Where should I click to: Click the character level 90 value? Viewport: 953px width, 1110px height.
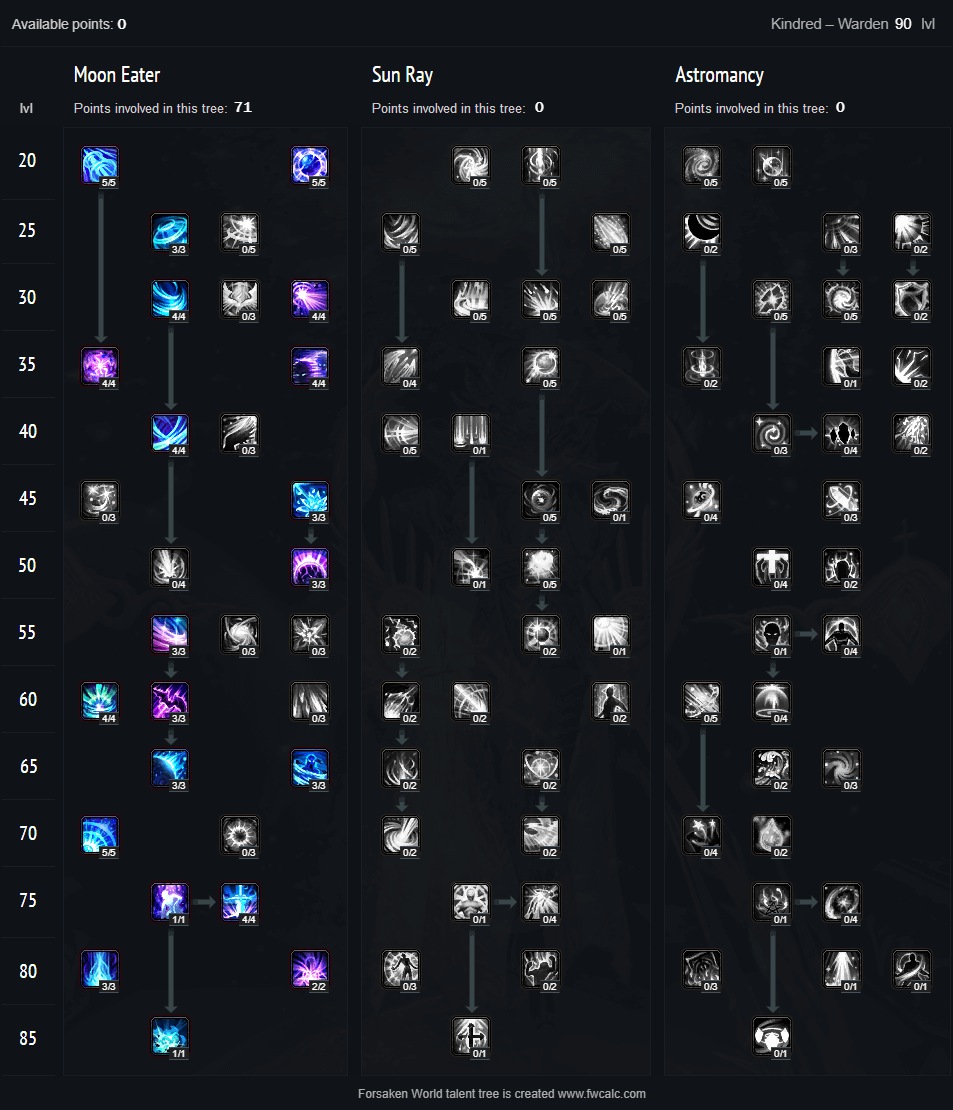coord(903,24)
